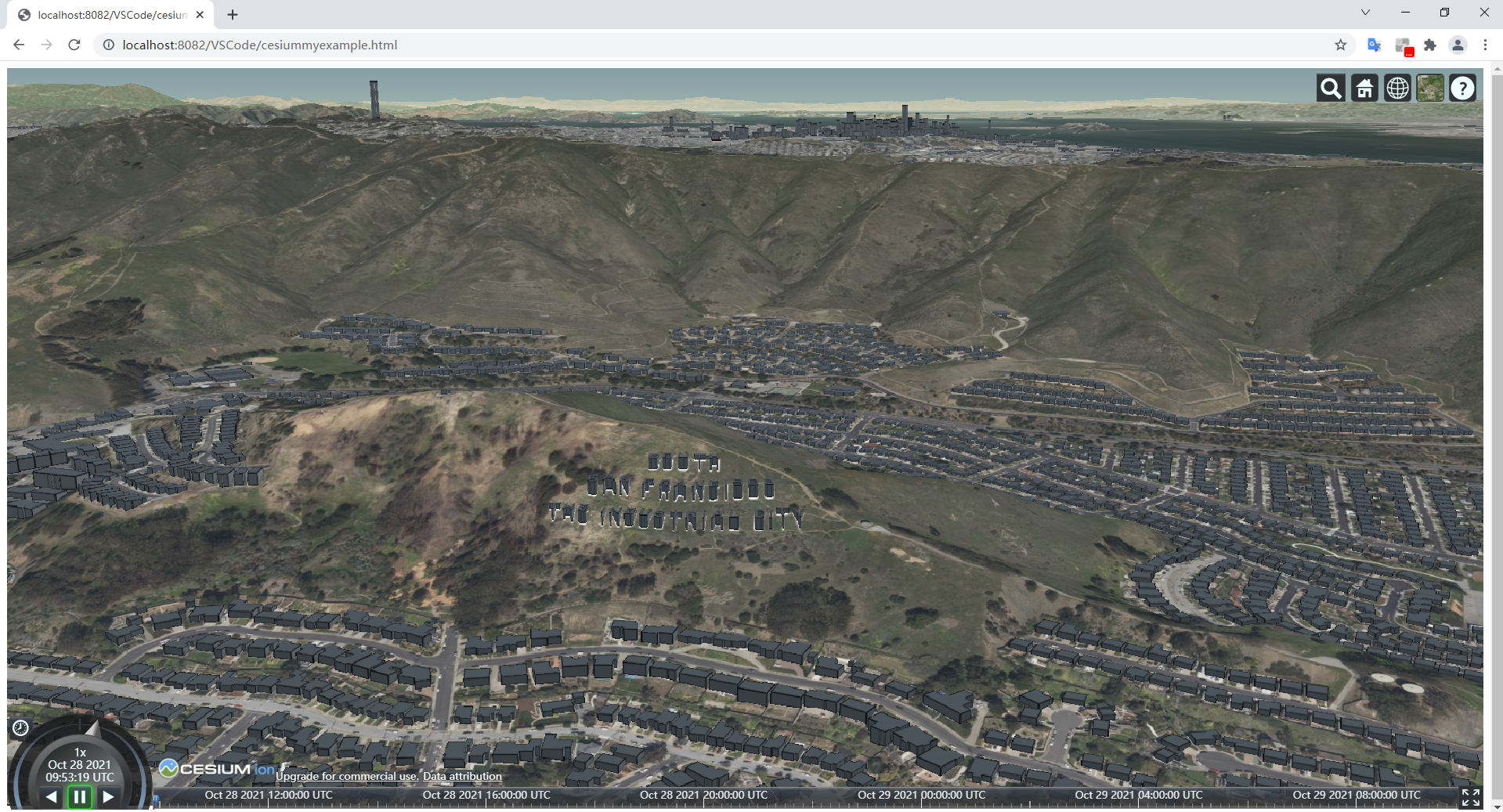1503x812 pixels.
Task: Click the scrollbar down arrow at the bottom right
Action: (x=1497, y=807)
